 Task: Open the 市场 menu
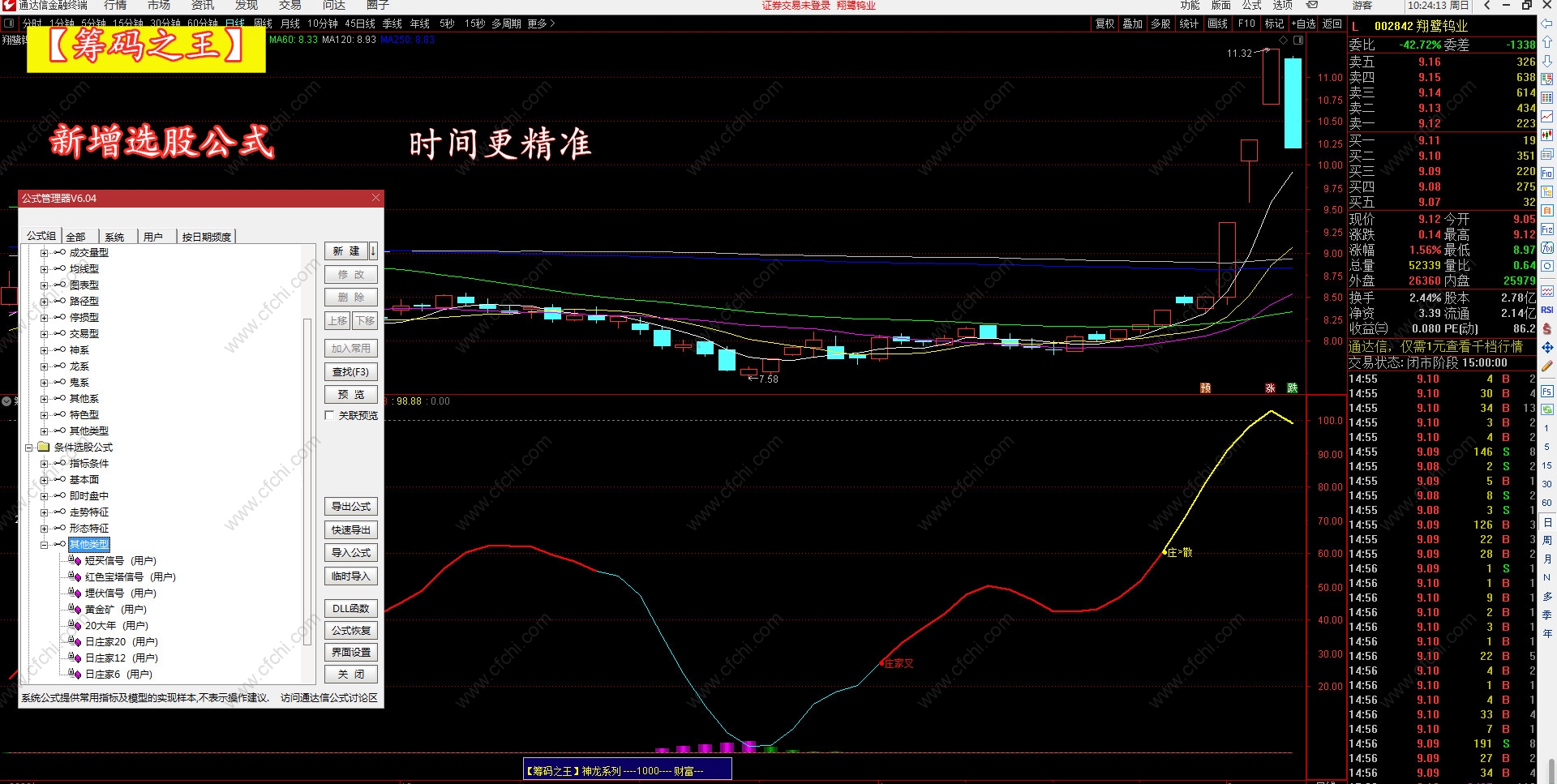tap(159, 5)
